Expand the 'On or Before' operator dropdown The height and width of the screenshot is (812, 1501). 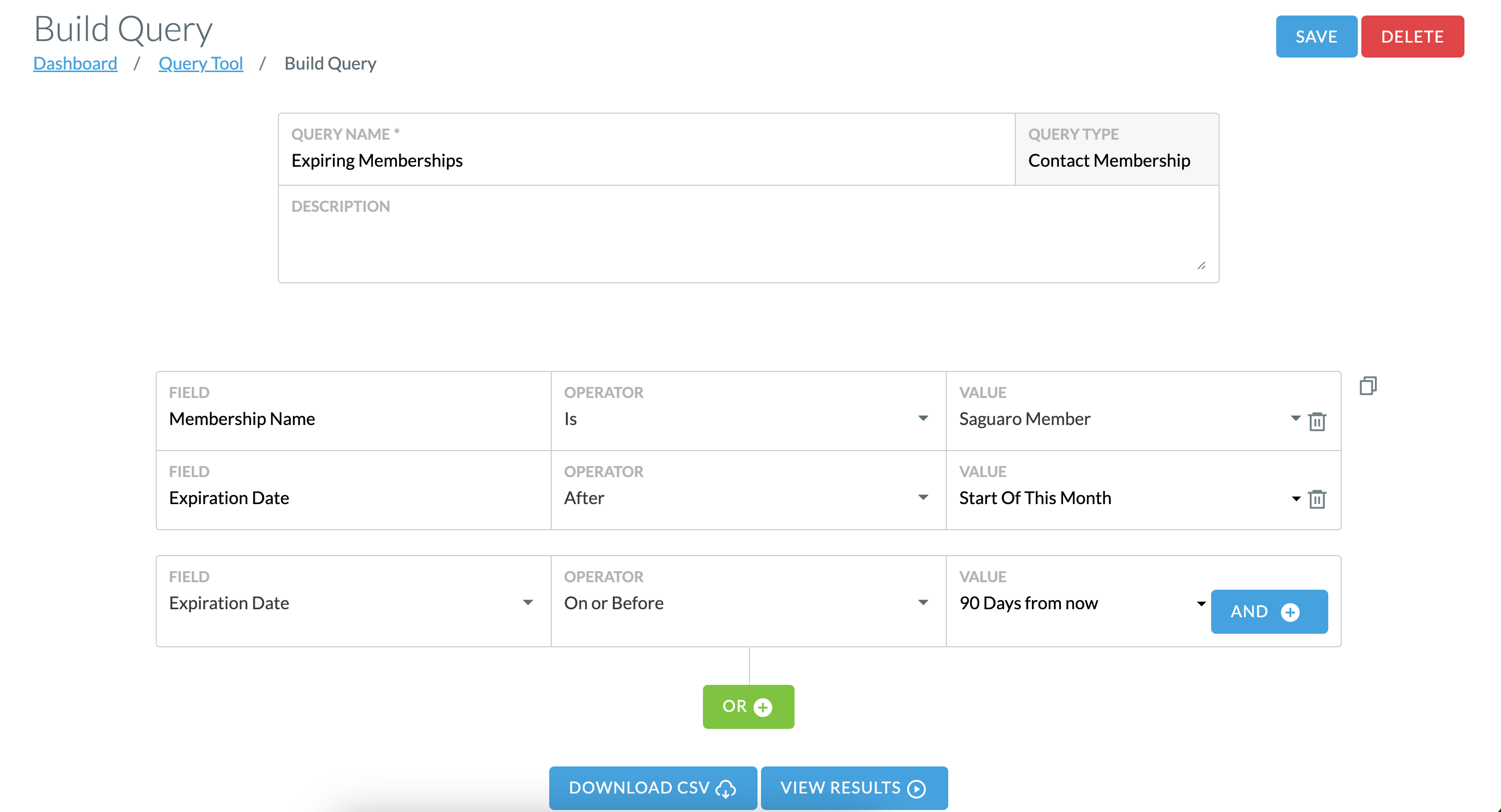tap(923, 602)
